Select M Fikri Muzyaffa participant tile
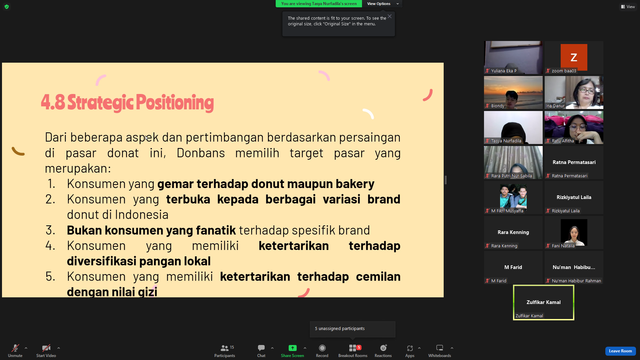Viewport: 640px width, 360px height. tap(513, 198)
